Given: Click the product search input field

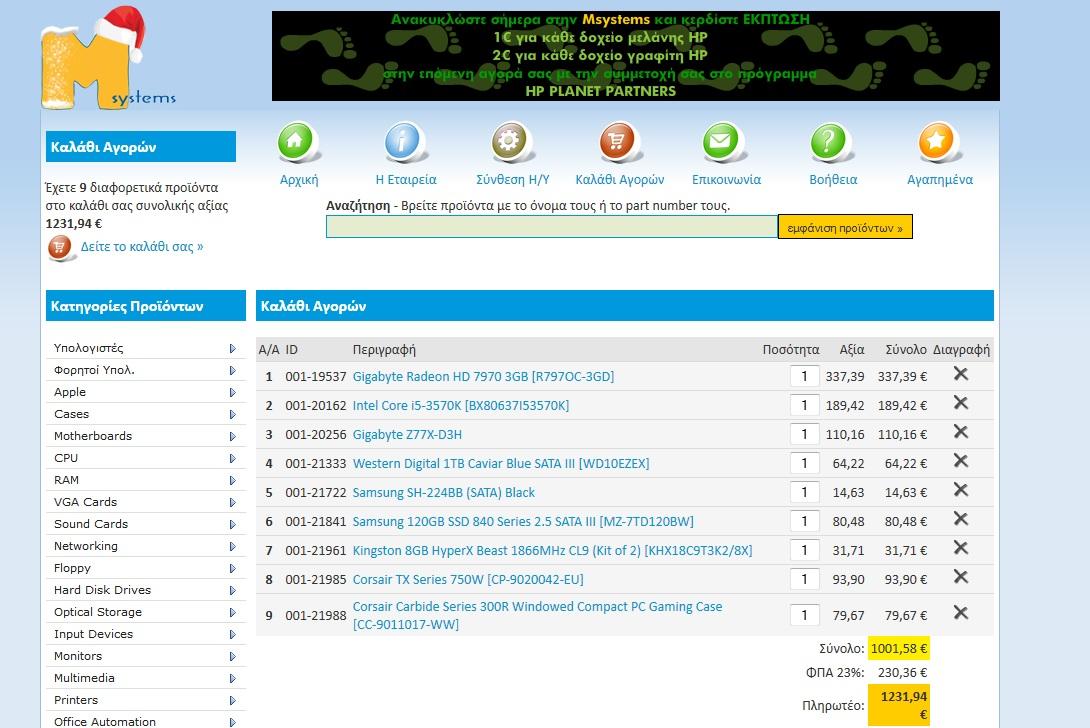Looking at the screenshot, I should pos(552,227).
